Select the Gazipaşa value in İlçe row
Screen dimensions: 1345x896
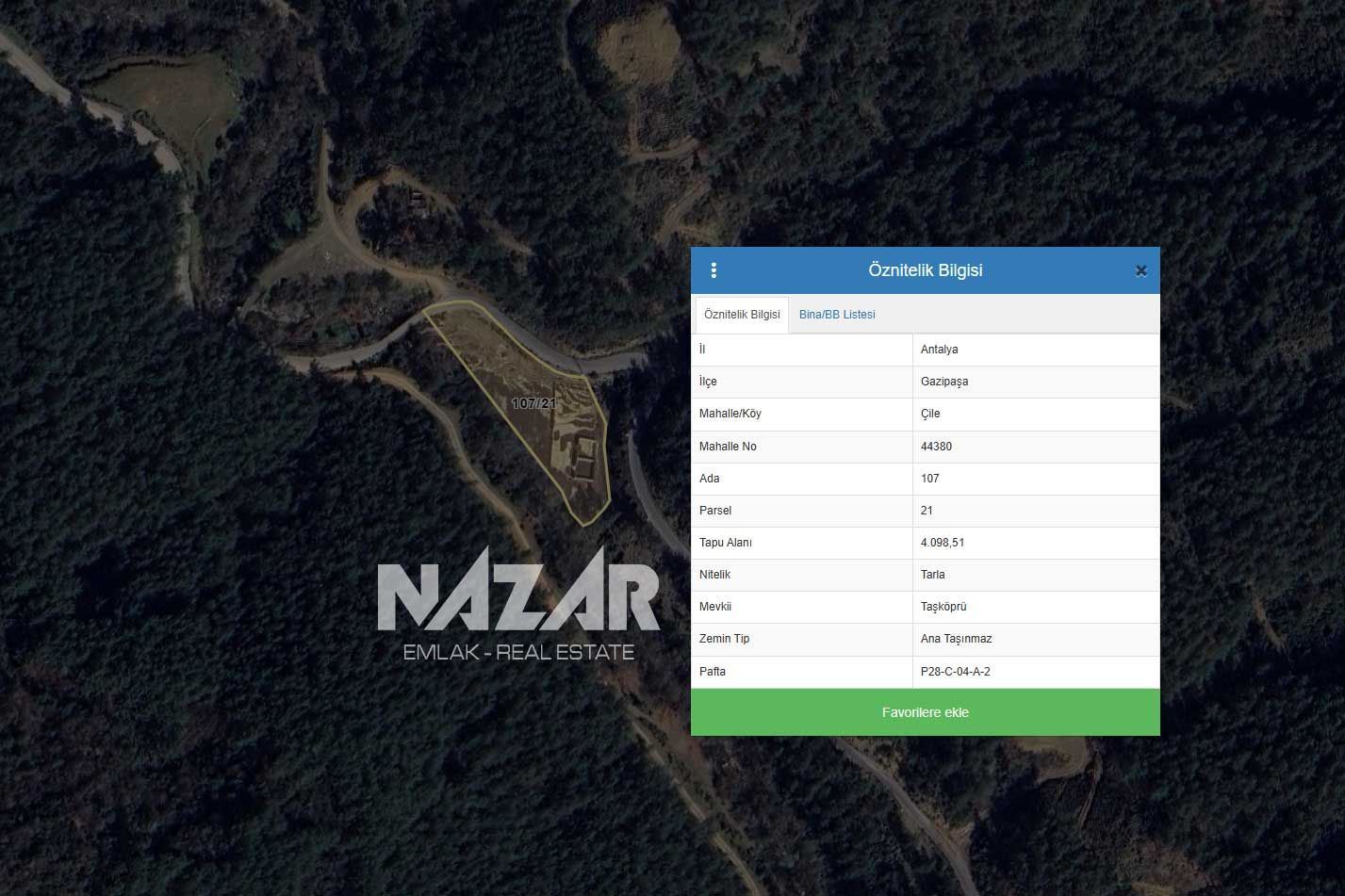coord(943,382)
